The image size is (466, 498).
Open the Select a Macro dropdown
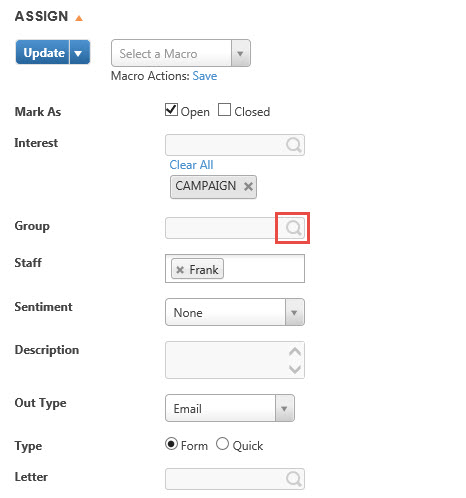click(181, 53)
